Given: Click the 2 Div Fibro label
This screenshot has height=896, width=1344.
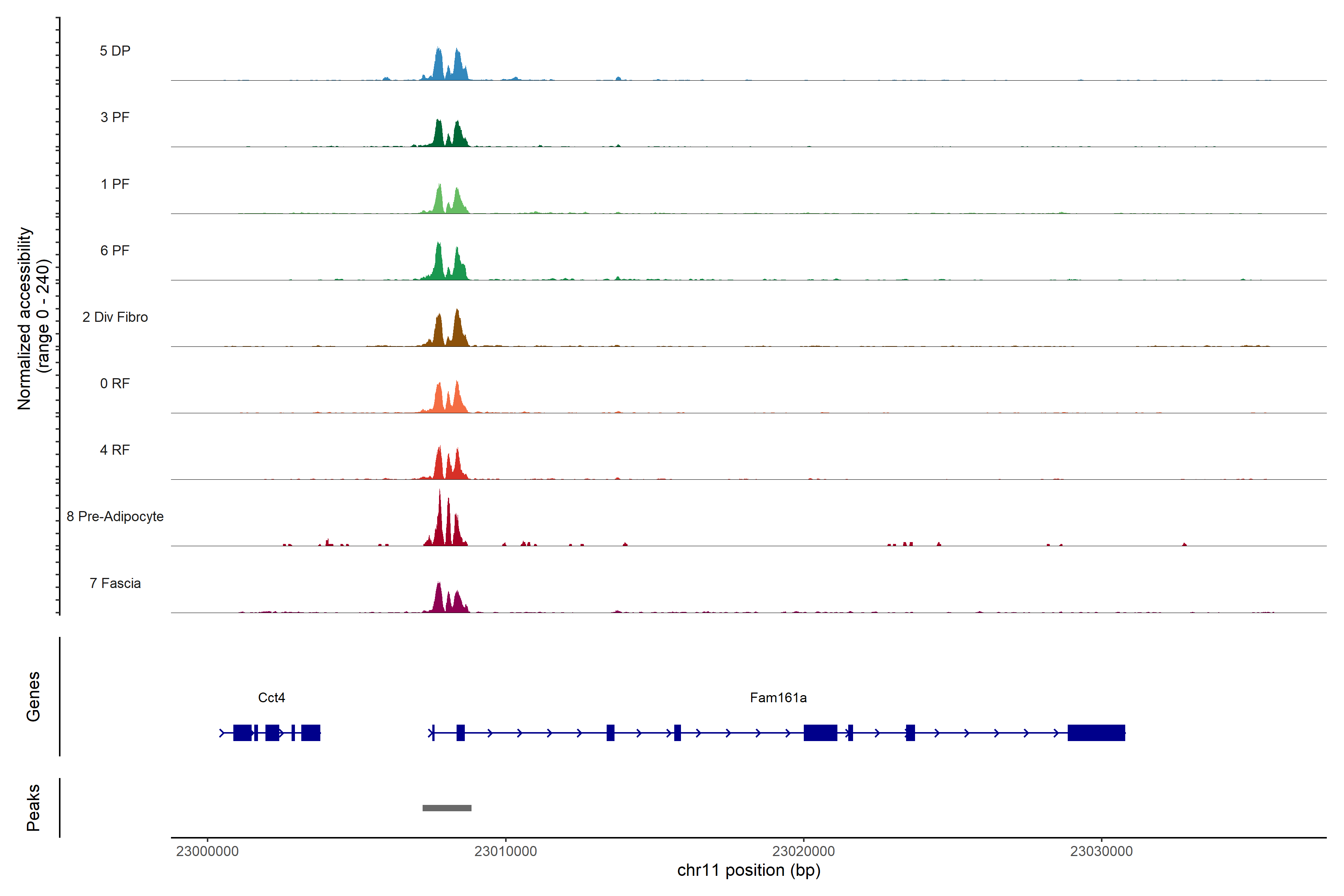Looking at the screenshot, I should coord(115,317).
